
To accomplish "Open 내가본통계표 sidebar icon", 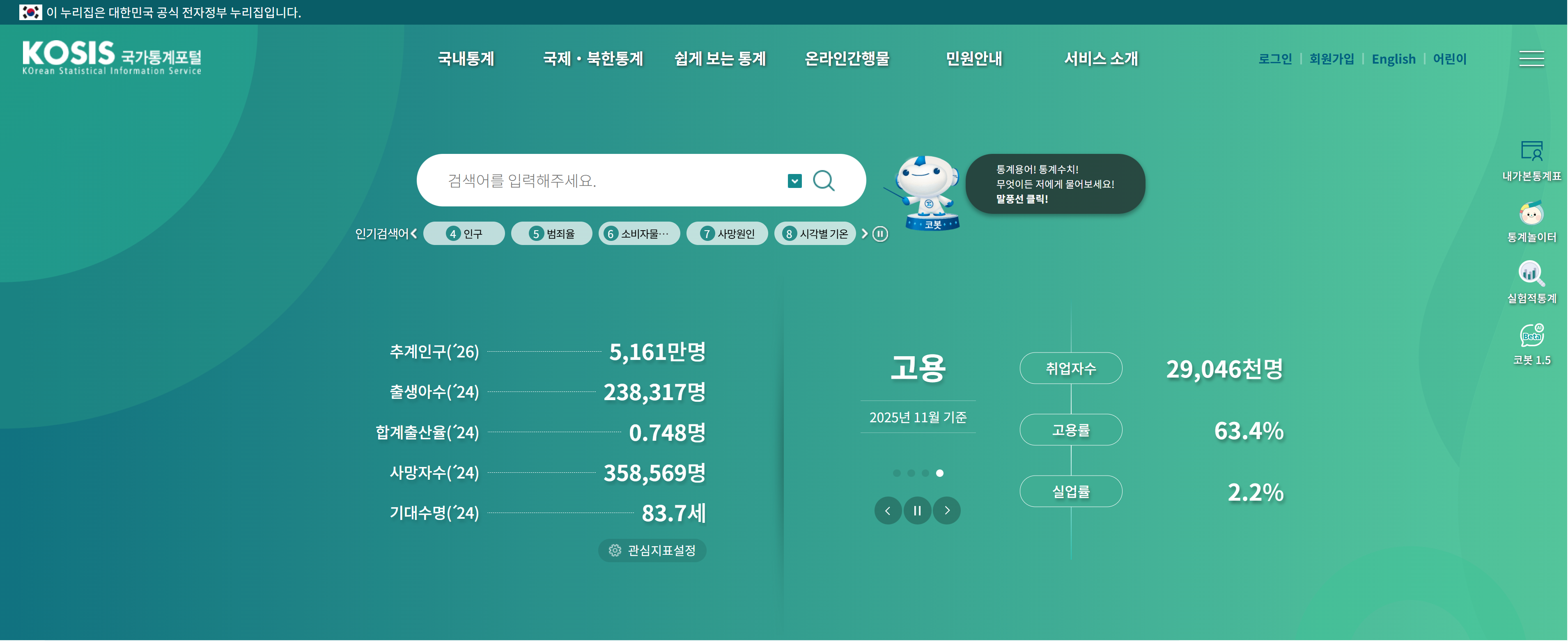I will (x=1531, y=151).
